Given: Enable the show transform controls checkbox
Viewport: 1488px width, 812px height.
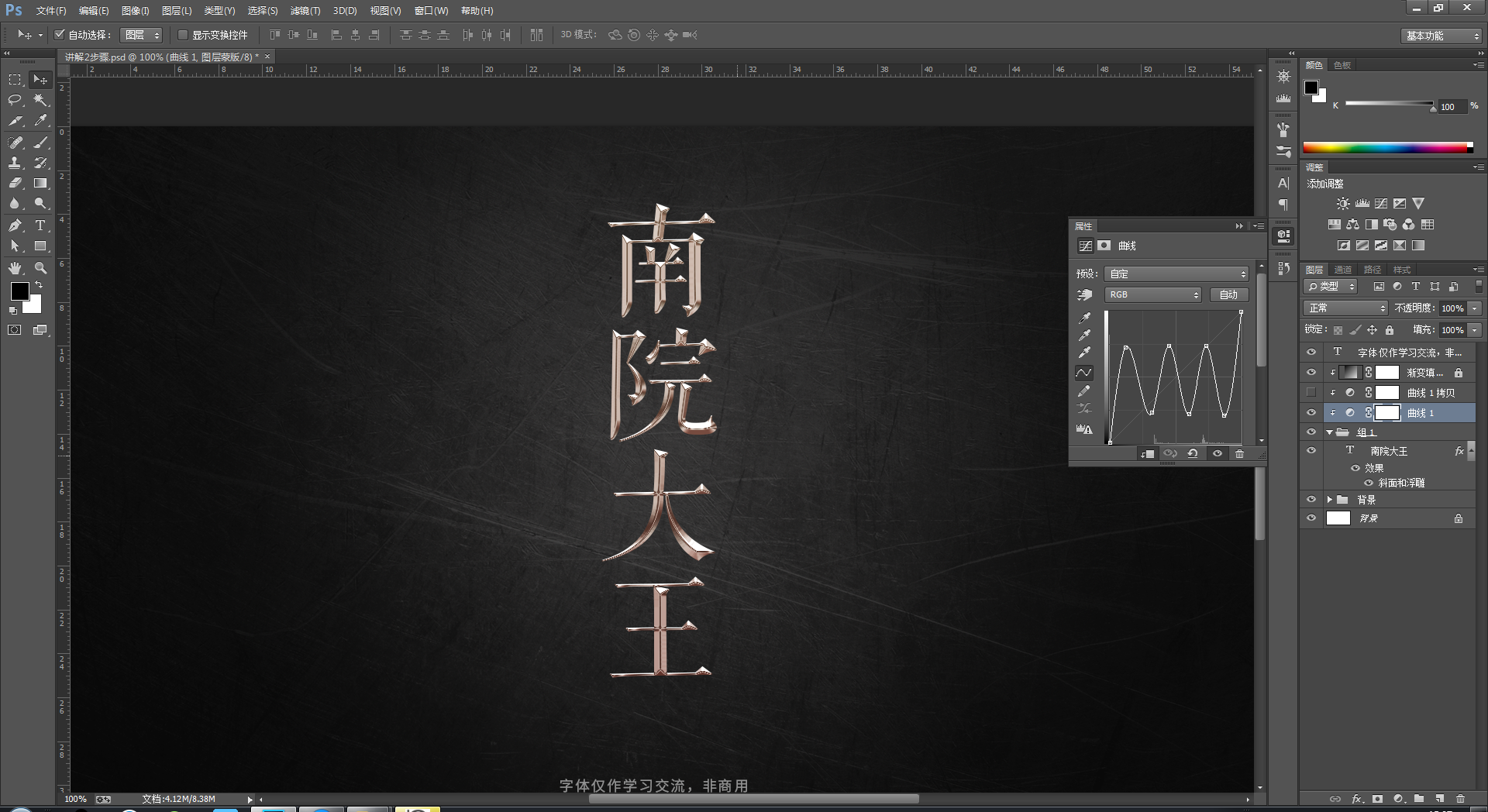Looking at the screenshot, I should (x=183, y=35).
